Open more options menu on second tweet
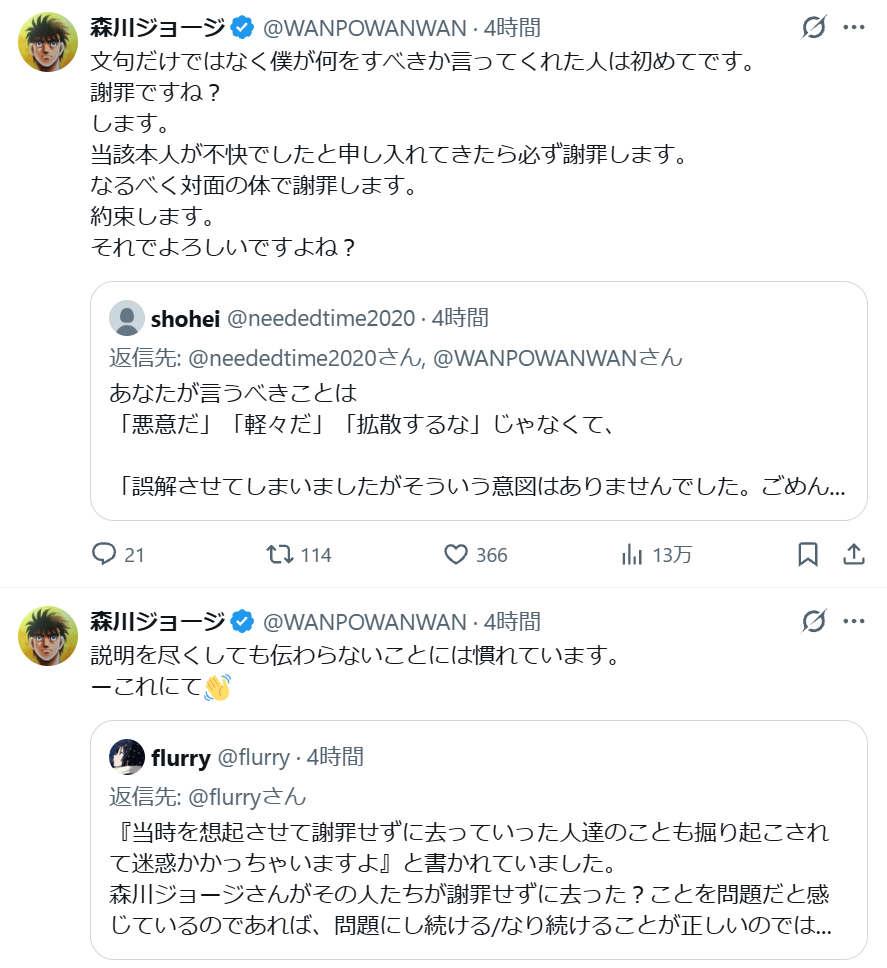This screenshot has height=968, width=887. click(x=853, y=621)
